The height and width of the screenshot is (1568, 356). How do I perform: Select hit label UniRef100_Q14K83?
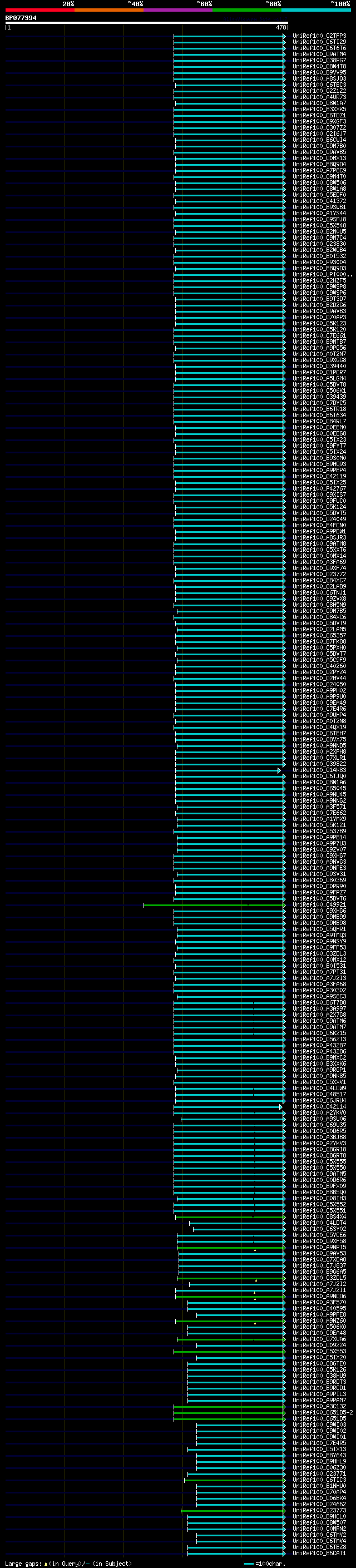(x=319, y=770)
